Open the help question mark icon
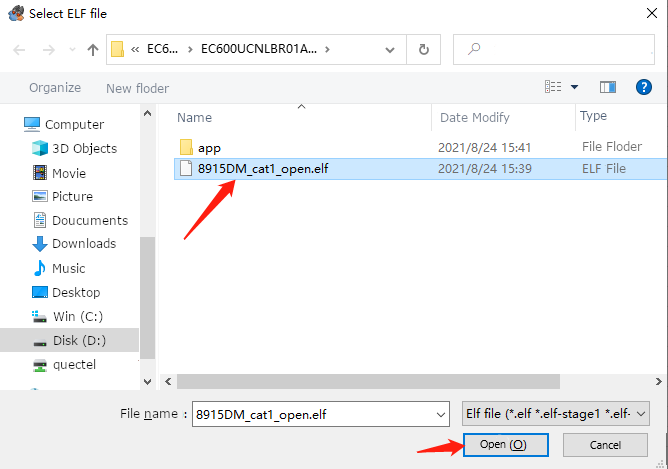Viewport: 668px width, 469px height. pos(643,87)
